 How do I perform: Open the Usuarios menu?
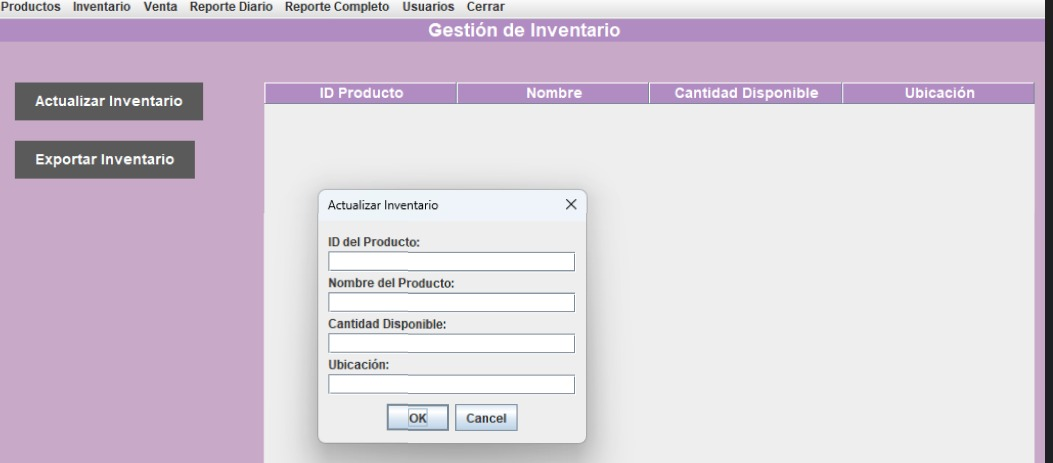point(428,7)
